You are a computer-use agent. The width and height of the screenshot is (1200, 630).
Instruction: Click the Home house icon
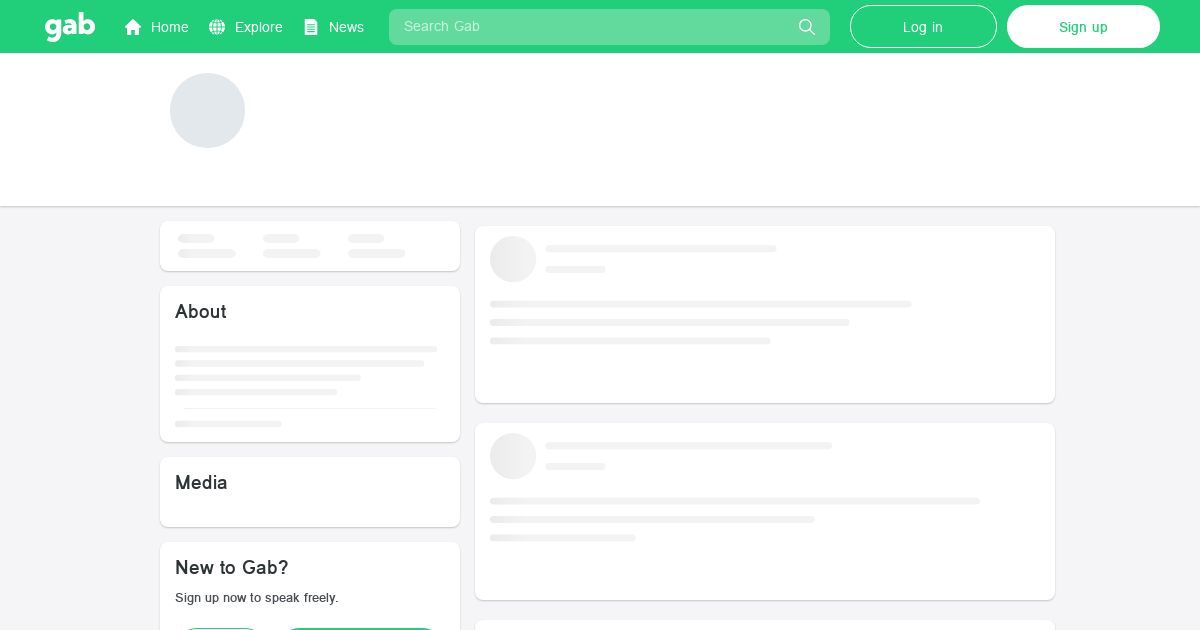coord(133,27)
